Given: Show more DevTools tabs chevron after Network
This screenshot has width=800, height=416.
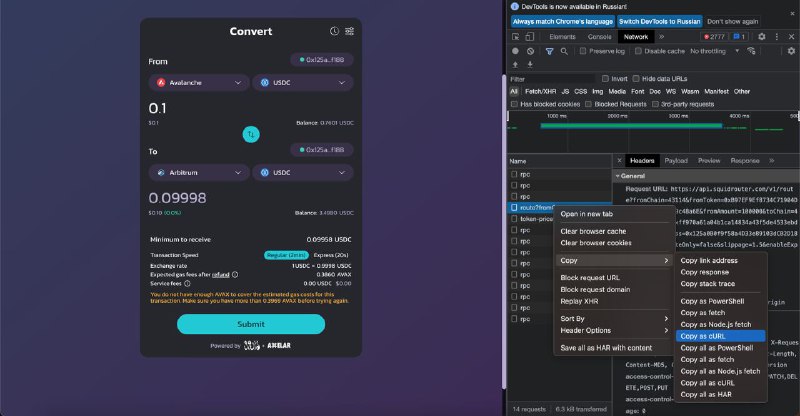Looking at the screenshot, I should click(x=662, y=37).
